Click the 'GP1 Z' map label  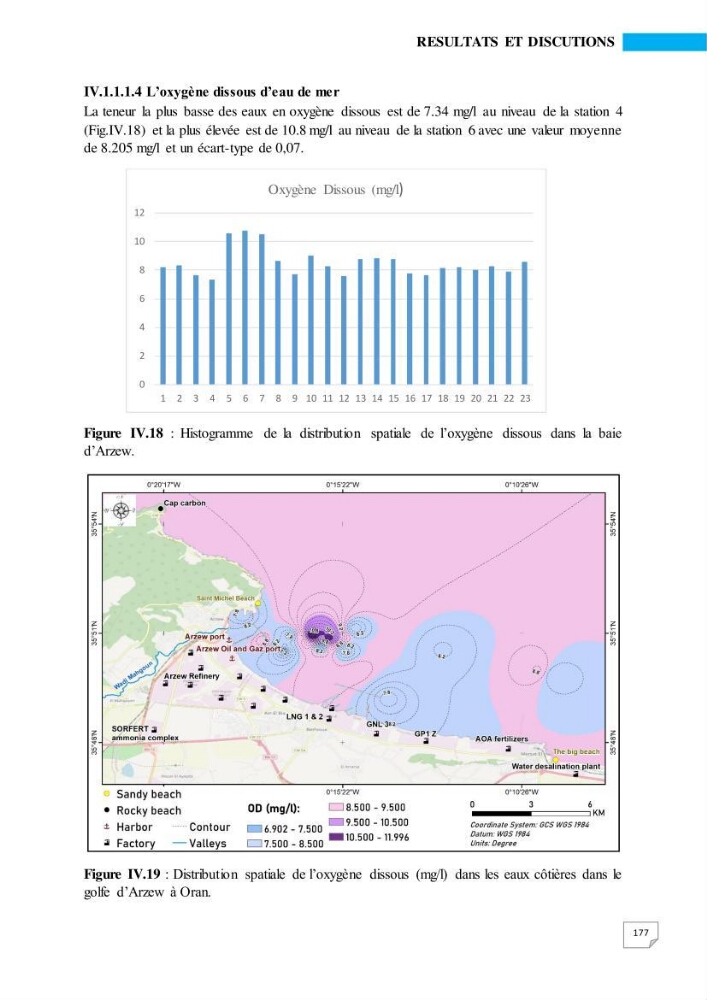click(x=425, y=734)
